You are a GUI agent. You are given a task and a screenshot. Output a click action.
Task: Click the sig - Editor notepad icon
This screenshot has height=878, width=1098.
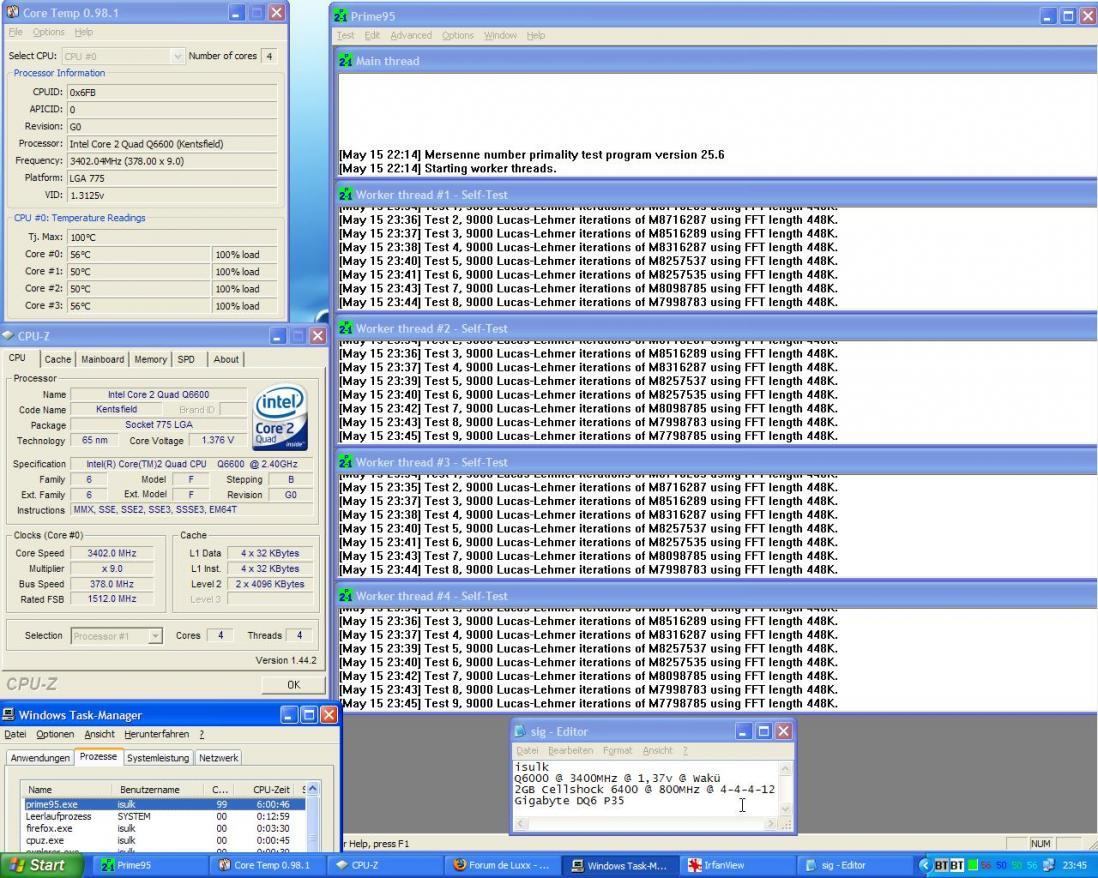point(520,731)
